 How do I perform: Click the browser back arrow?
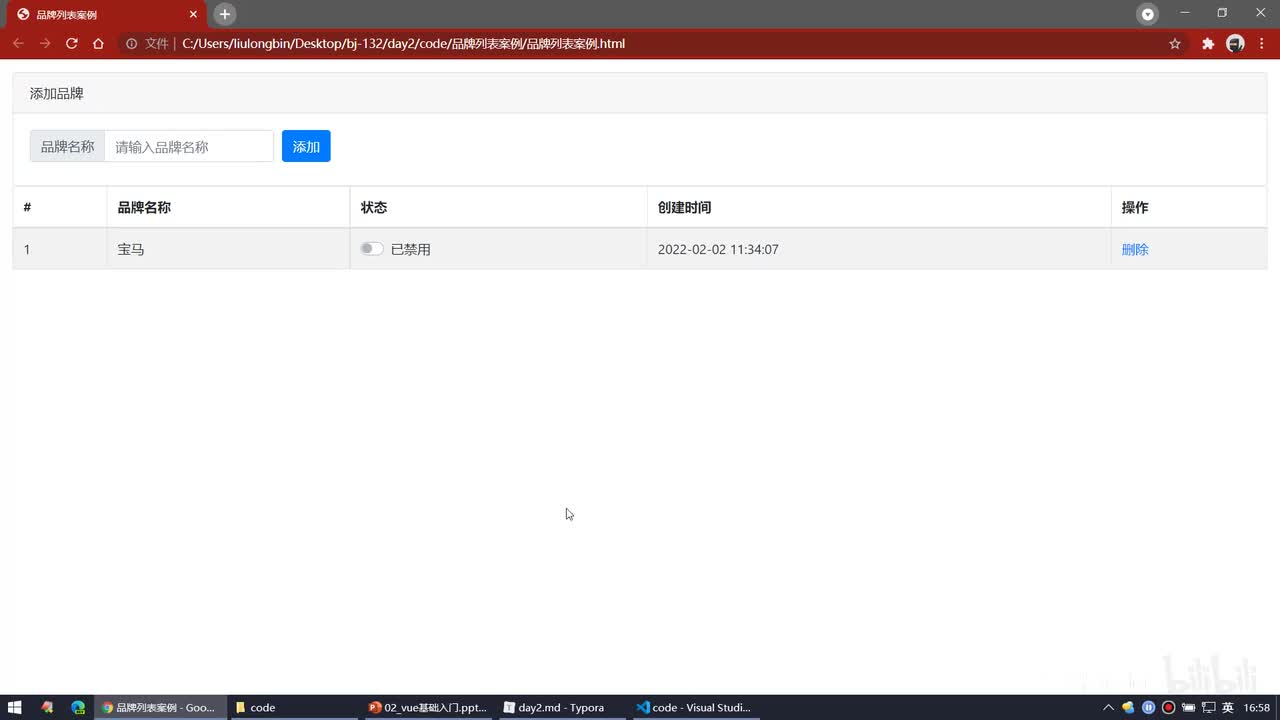(18, 44)
